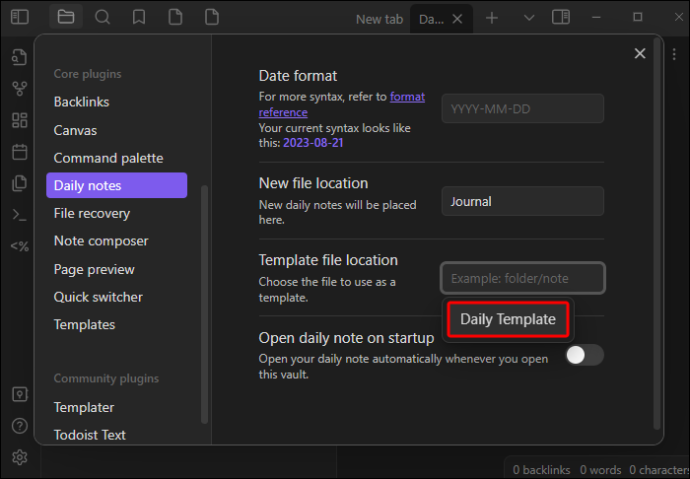Screen dimensions: 690x479
Task: Open graph view ribbon icon
Action: pos(19,88)
